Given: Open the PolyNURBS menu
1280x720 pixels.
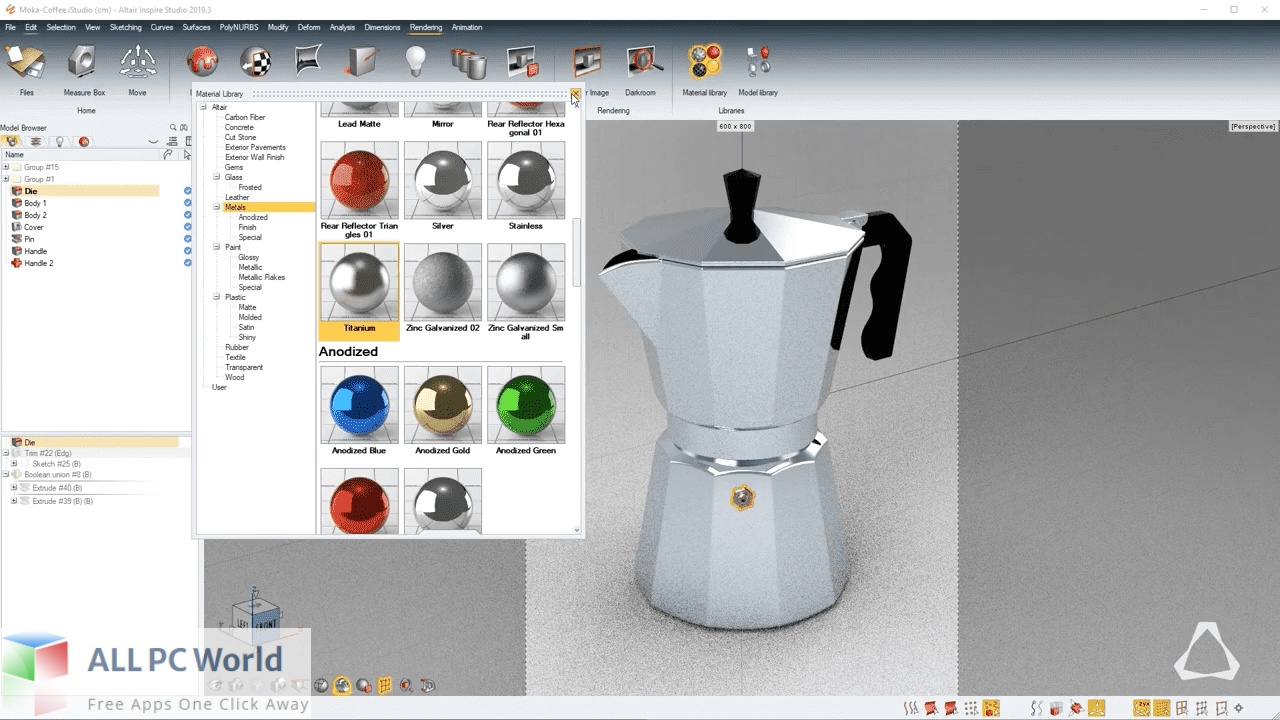Looking at the screenshot, I should coord(238,27).
